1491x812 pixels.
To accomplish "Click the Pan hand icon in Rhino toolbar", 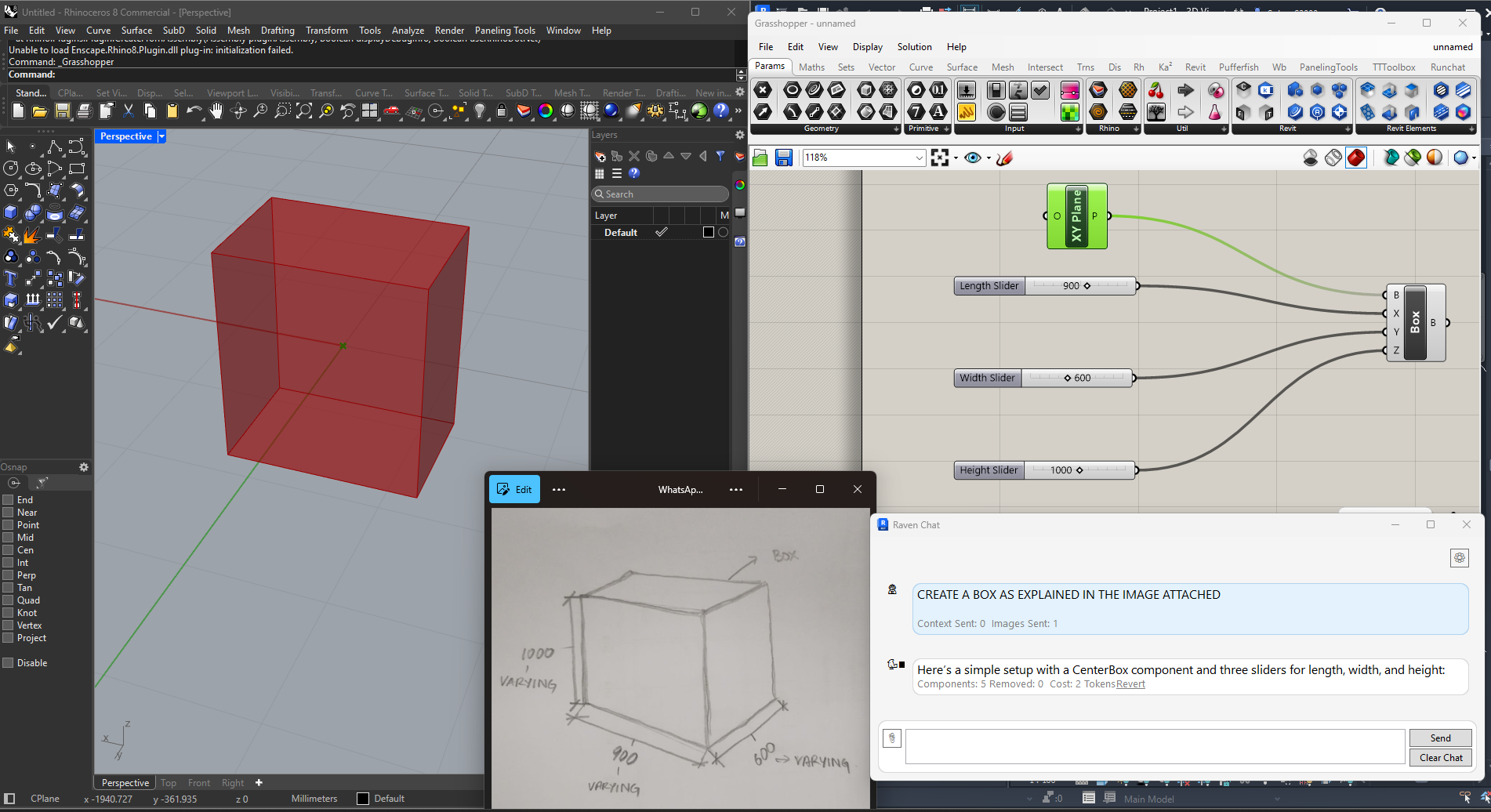I will coord(216,111).
